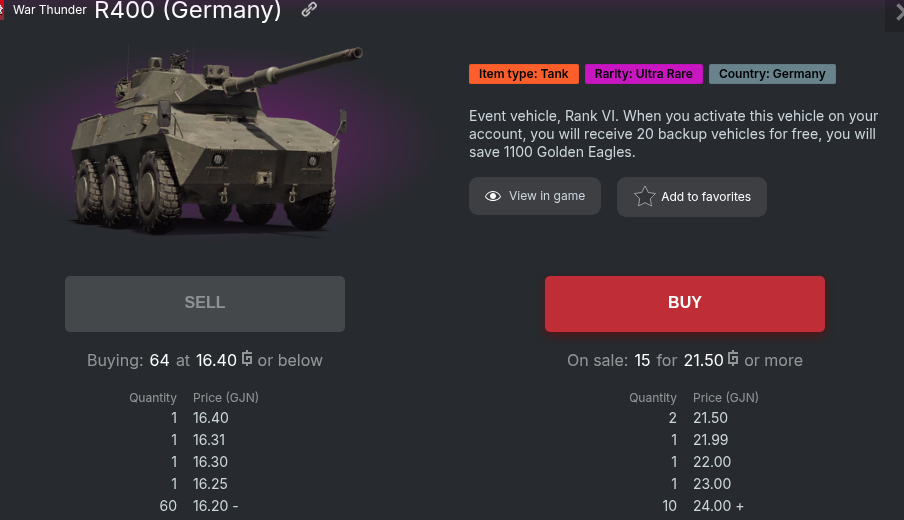Select the Item type: Tank tag

[x=524, y=74]
